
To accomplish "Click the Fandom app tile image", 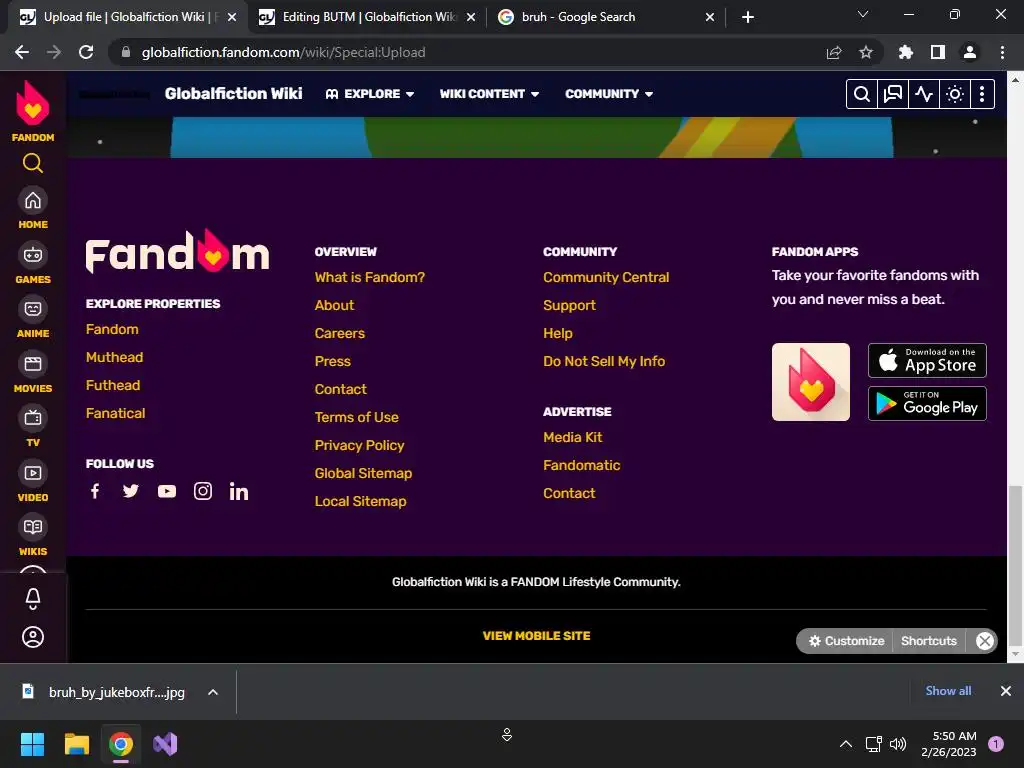I will coord(810,382).
